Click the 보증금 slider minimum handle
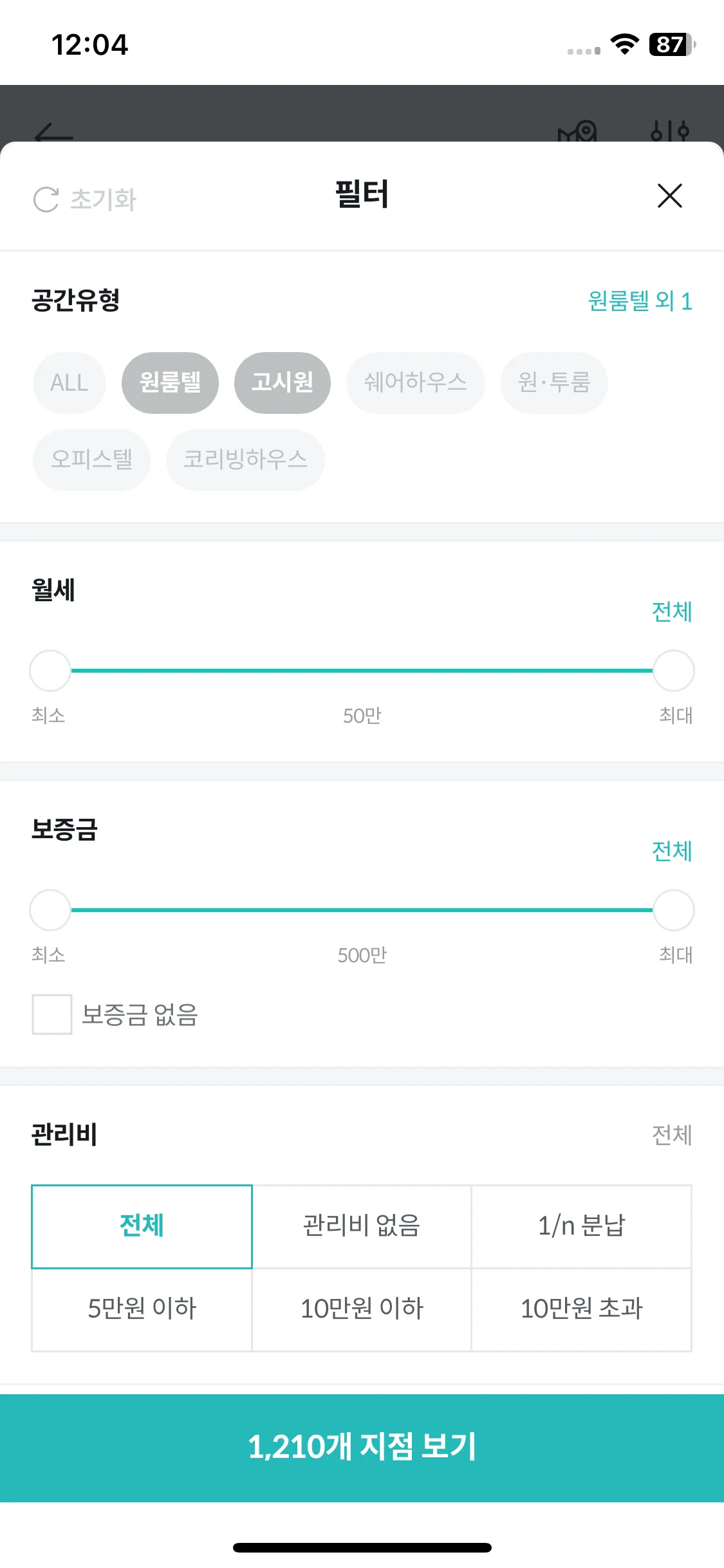Screen dimensions: 724x1568 point(50,910)
